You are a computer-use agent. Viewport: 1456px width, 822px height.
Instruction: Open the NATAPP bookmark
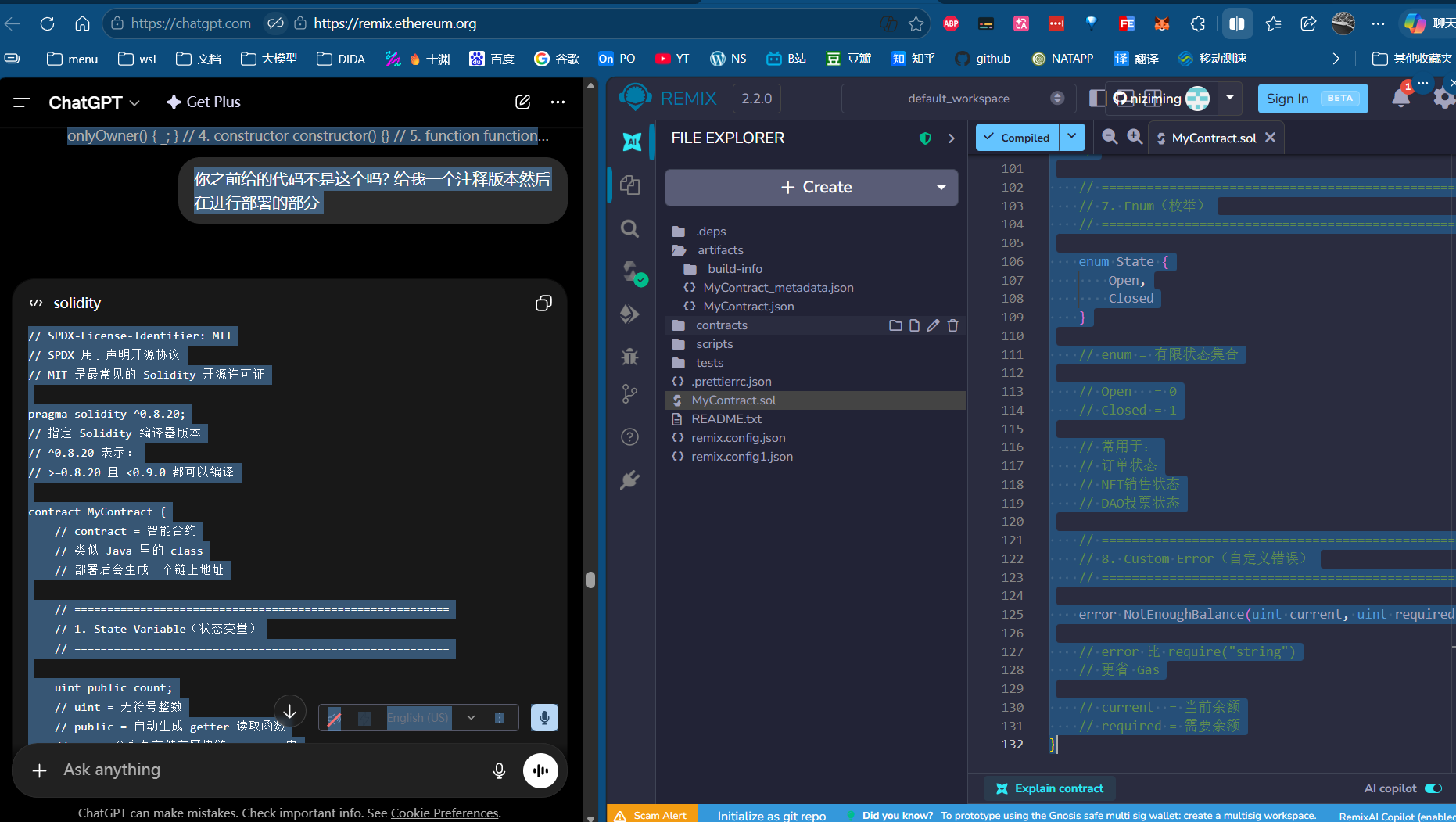[x=1063, y=59]
